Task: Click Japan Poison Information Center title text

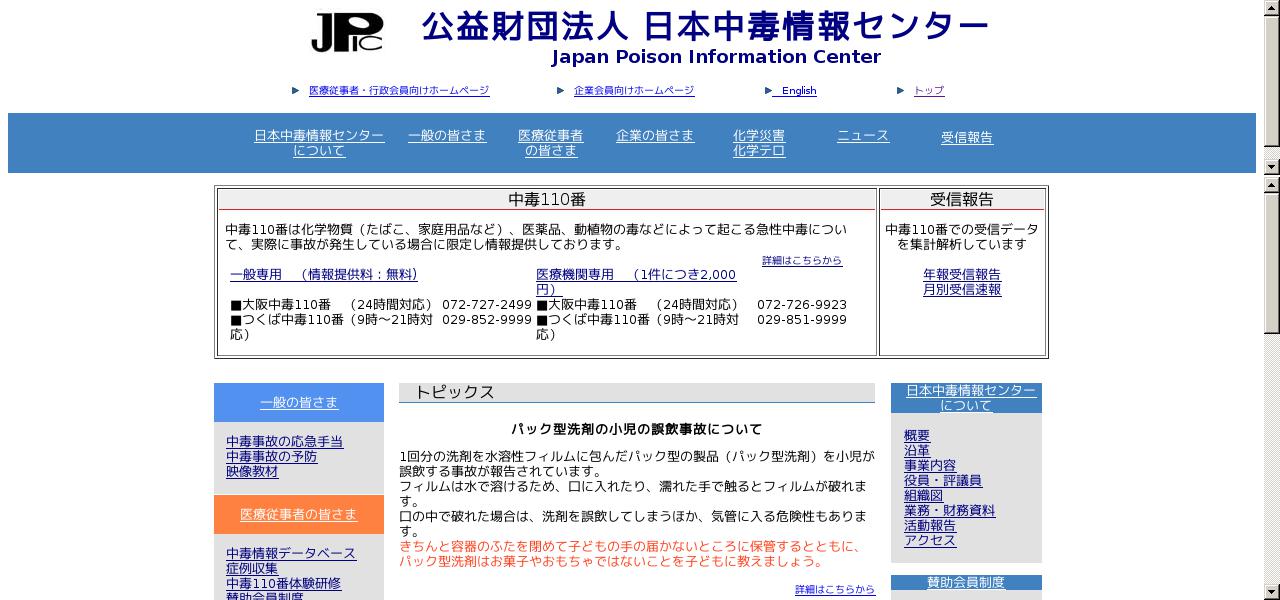Action: [716, 57]
